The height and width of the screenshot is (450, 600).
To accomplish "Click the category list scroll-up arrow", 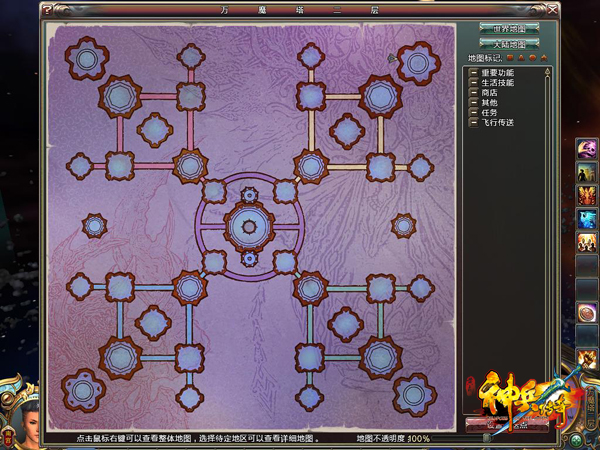I will 548,71.
